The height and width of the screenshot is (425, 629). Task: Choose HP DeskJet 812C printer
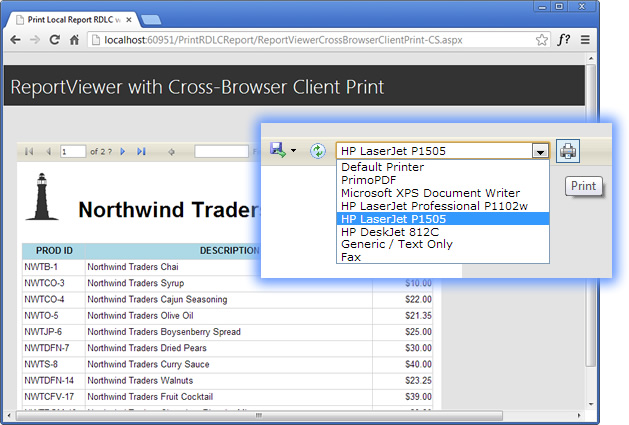(443, 232)
